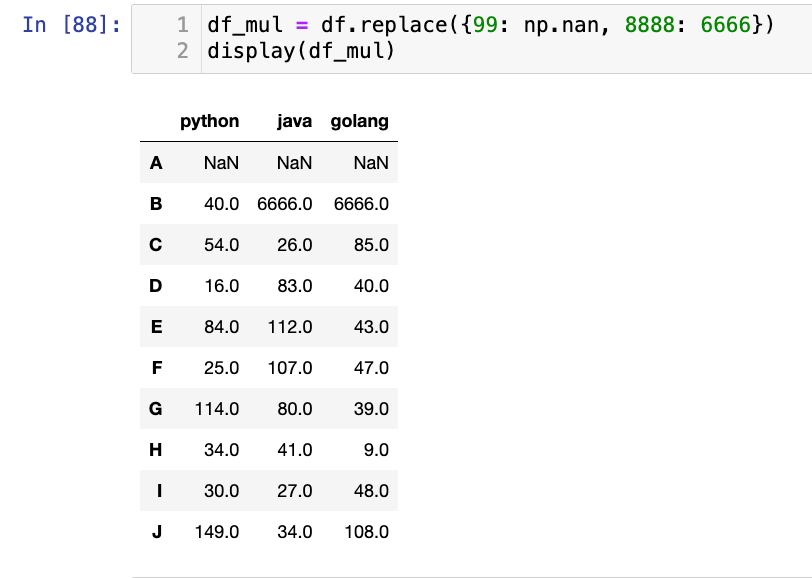
Task: Click the 85.0 cell in row C
Action: click(x=371, y=244)
